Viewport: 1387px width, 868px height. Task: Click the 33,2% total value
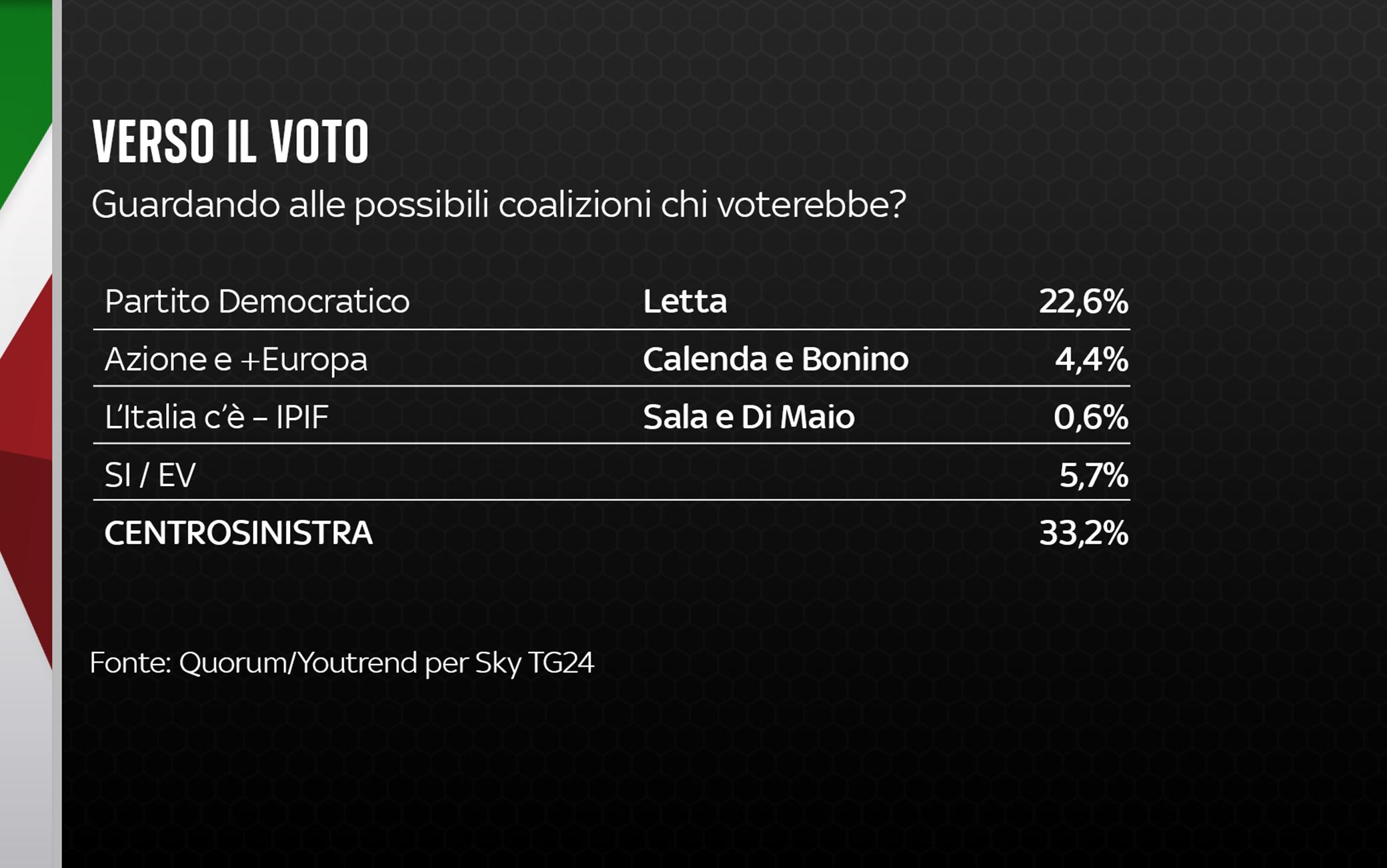1084,533
